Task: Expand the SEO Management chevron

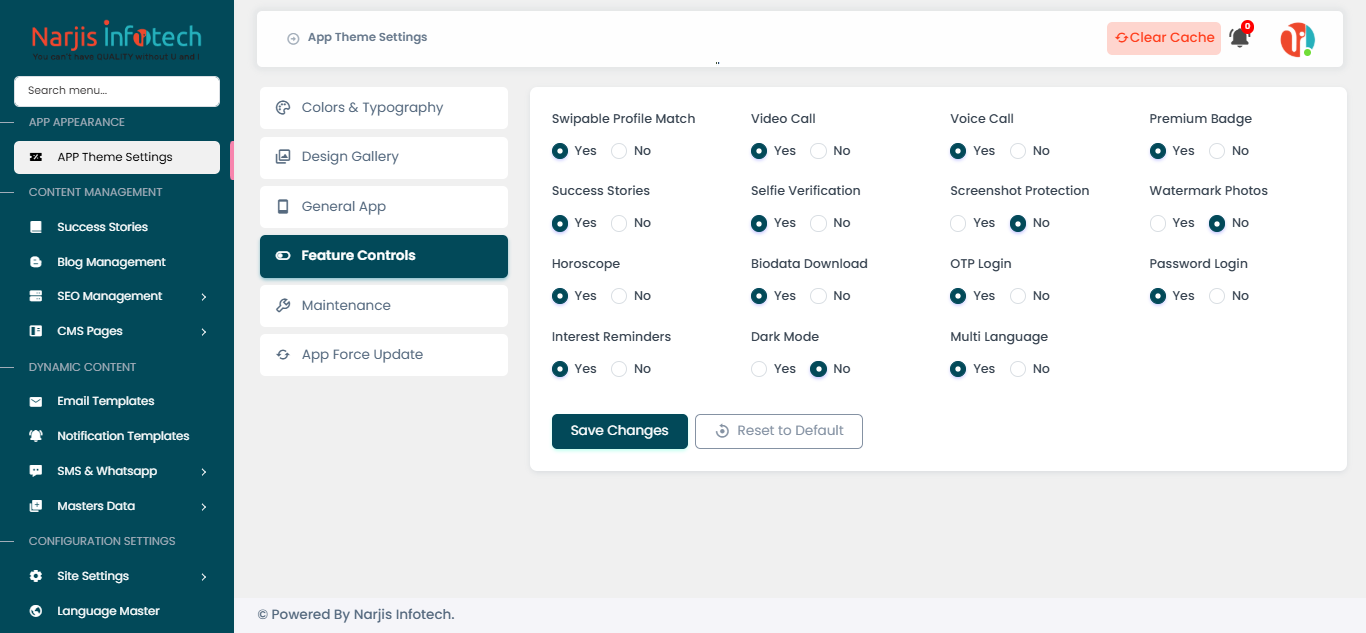Action: pyautogui.click(x=204, y=297)
